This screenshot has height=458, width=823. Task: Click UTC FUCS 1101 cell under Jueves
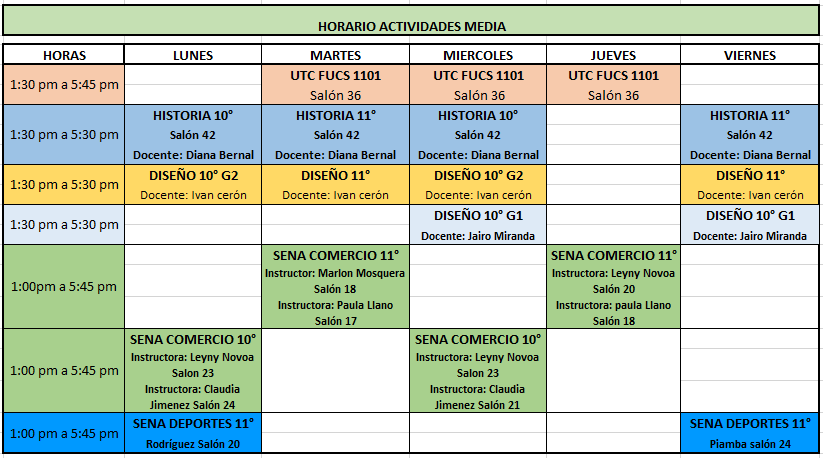(x=613, y=75)
